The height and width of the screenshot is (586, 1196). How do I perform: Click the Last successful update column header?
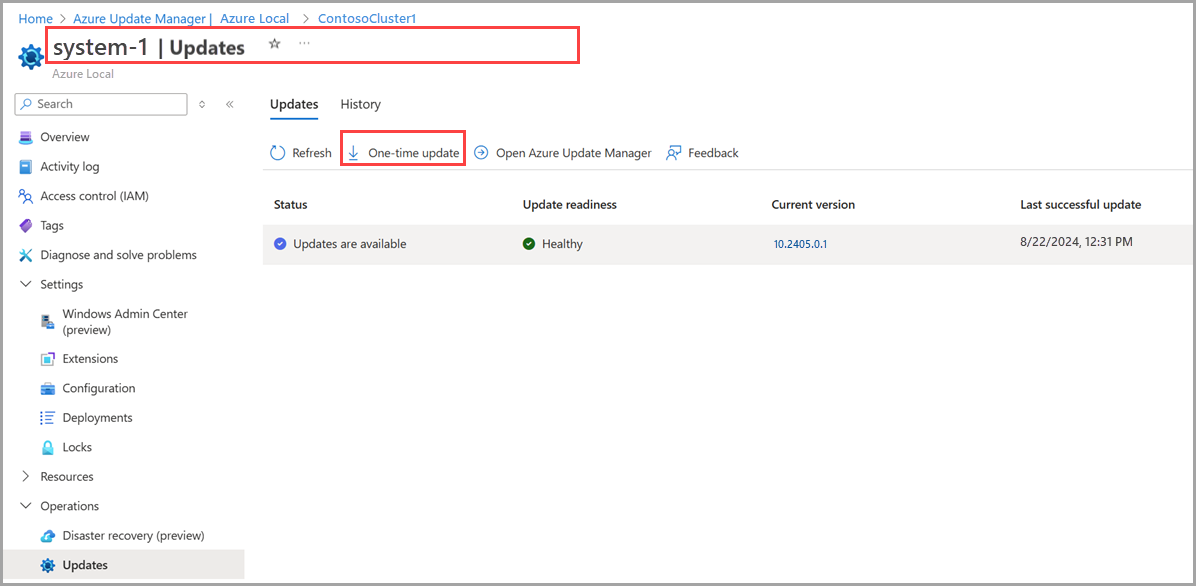point(1081,205)
